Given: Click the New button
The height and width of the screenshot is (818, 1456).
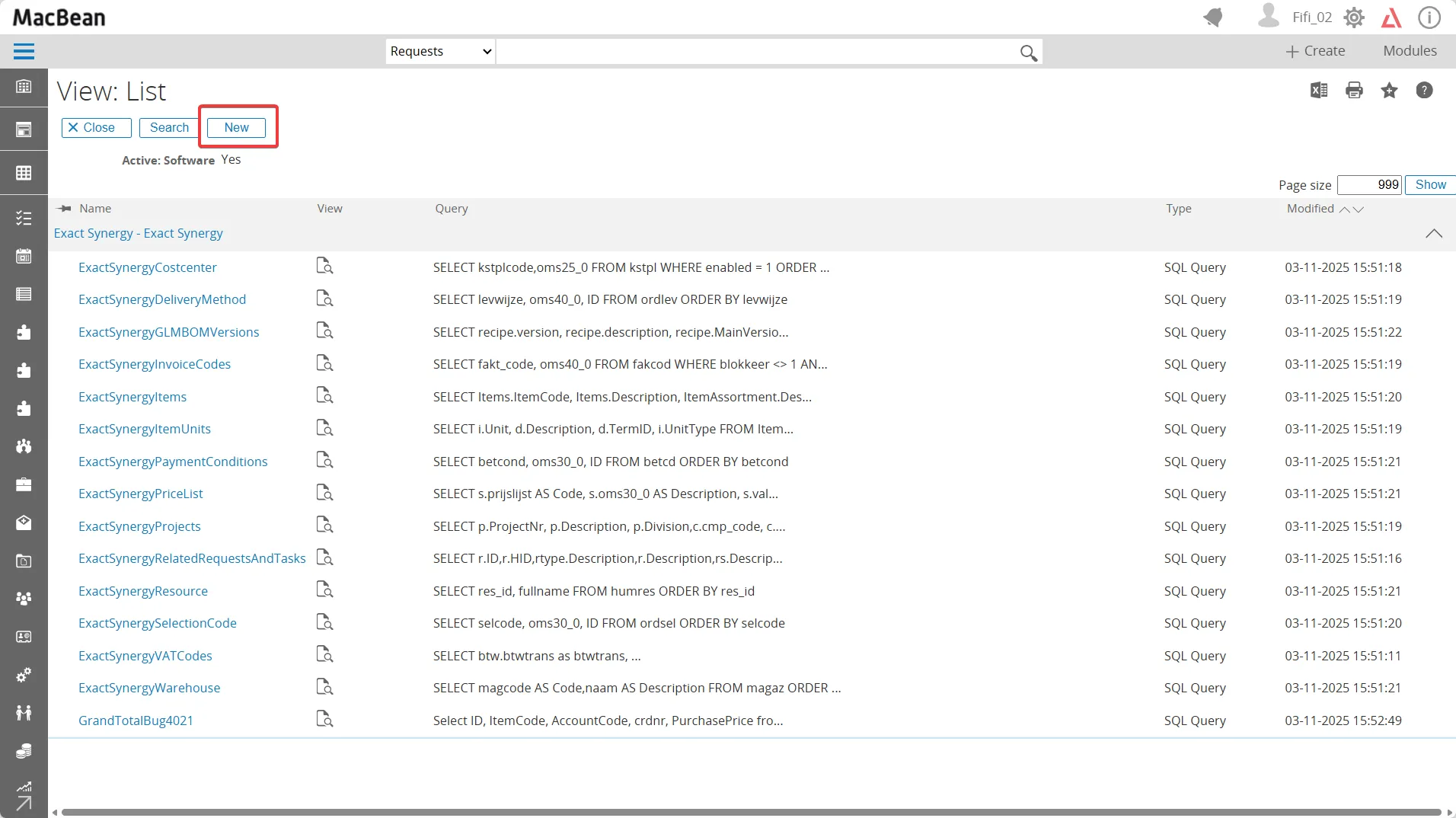Looking at the screenshot, I should click(236, 127).
